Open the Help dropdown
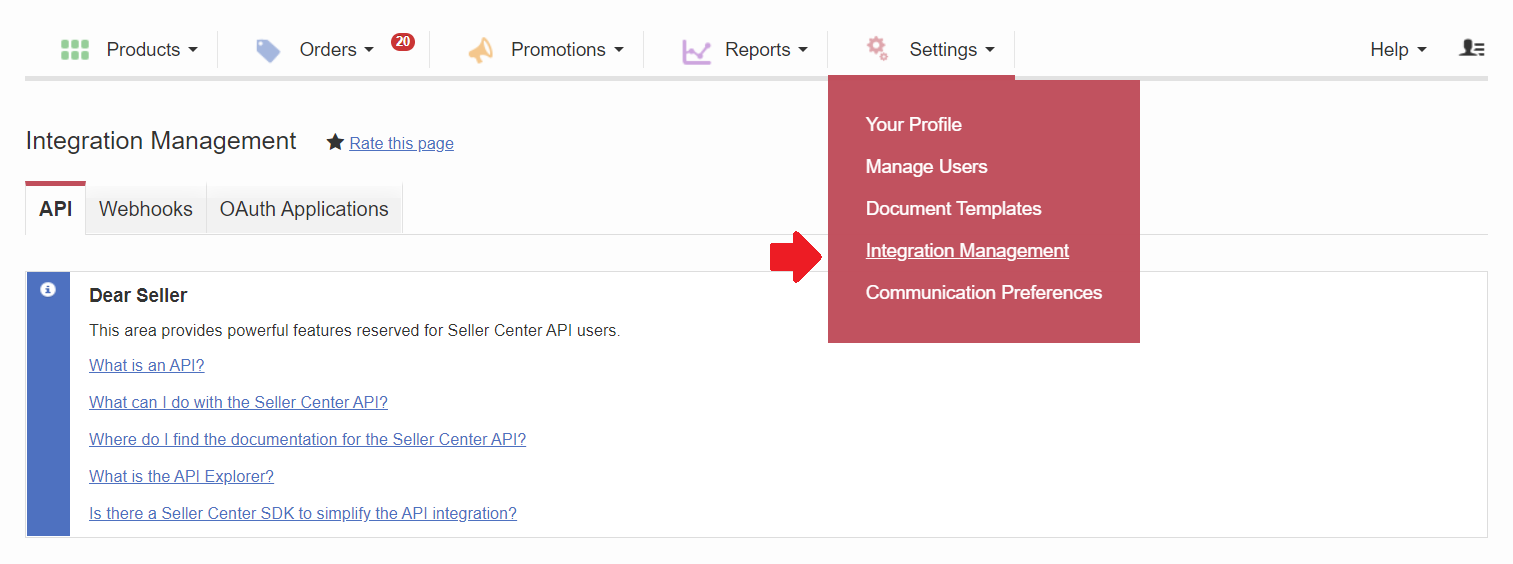 tap(1398, 50)
